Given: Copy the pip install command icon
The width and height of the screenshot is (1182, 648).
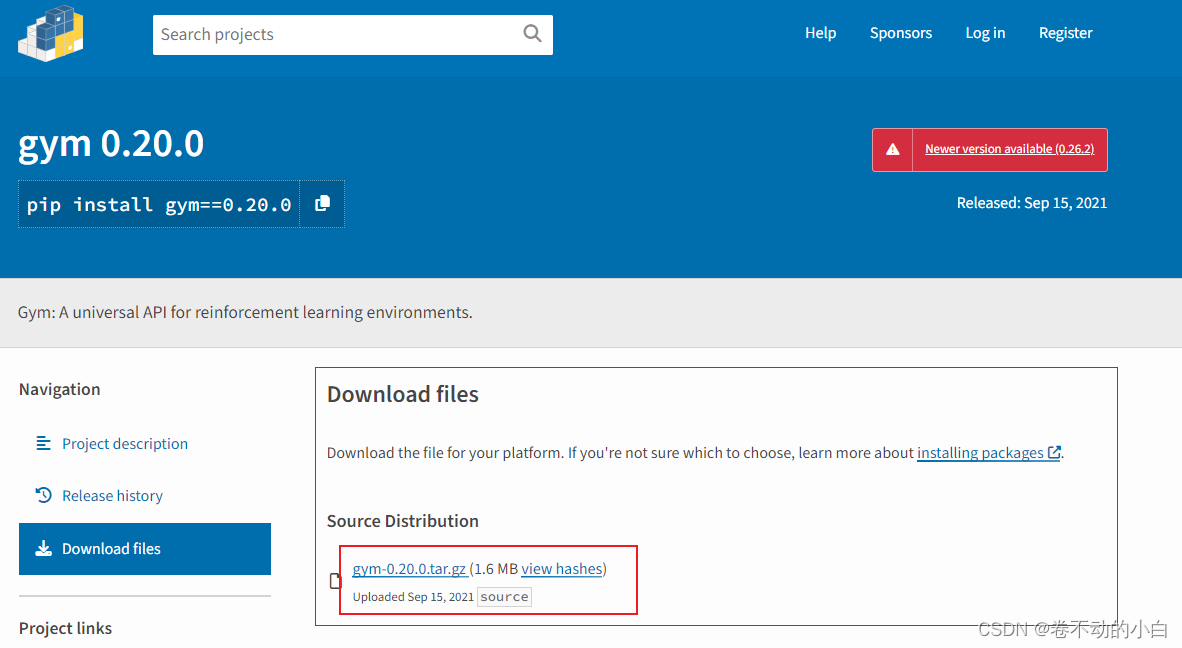Looking at the screenshot, I should point(323,203).
